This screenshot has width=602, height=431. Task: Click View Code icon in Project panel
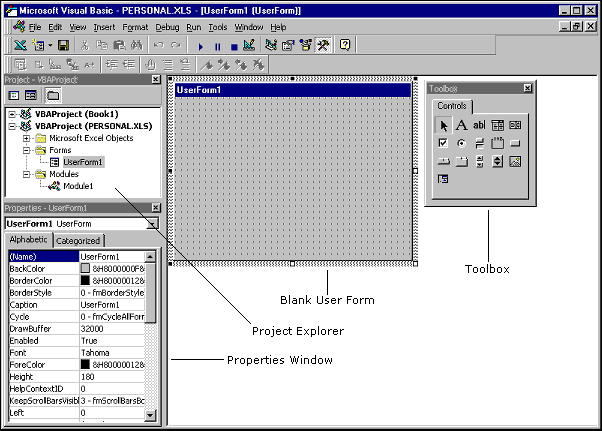14,95
